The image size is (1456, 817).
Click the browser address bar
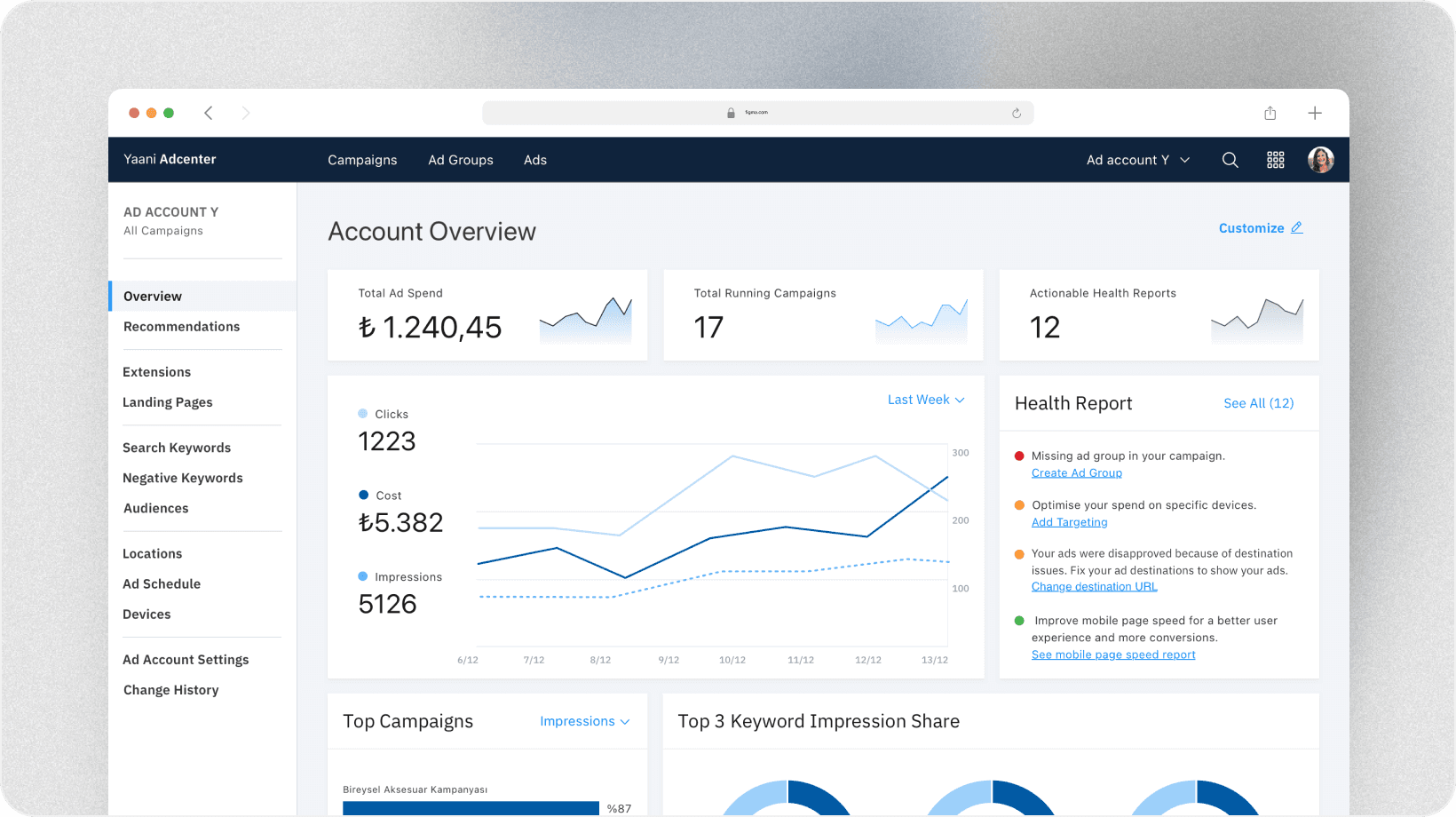click(758, 113)
